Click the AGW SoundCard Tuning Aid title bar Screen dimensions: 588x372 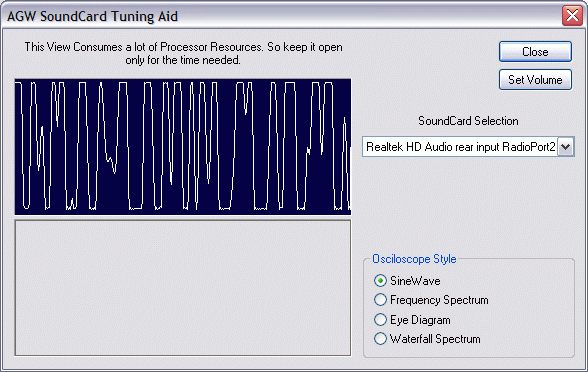click(x=281, y=16)
